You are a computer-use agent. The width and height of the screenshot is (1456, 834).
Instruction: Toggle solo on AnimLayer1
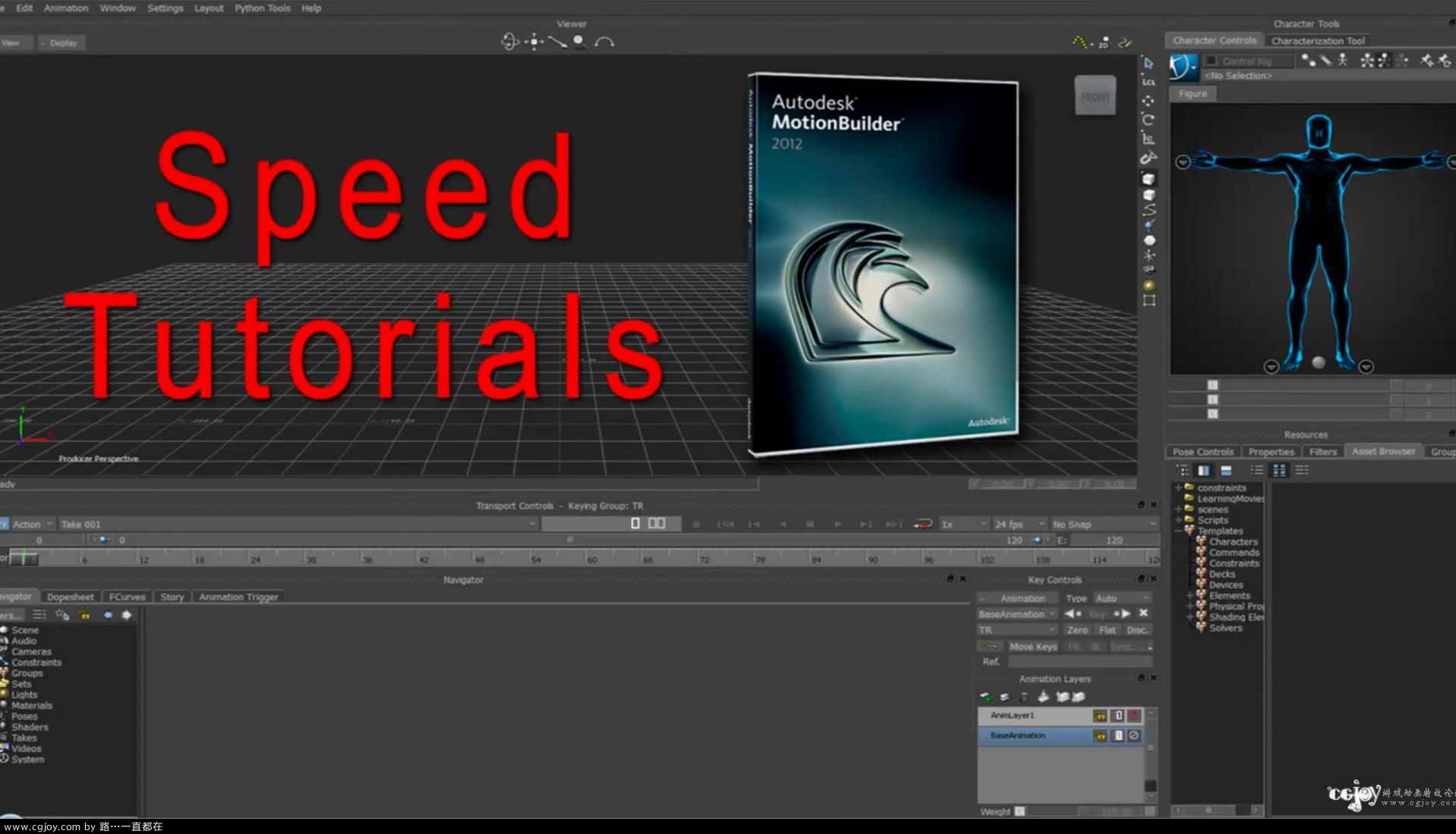pyautogui.click(x=1118, y=715)
